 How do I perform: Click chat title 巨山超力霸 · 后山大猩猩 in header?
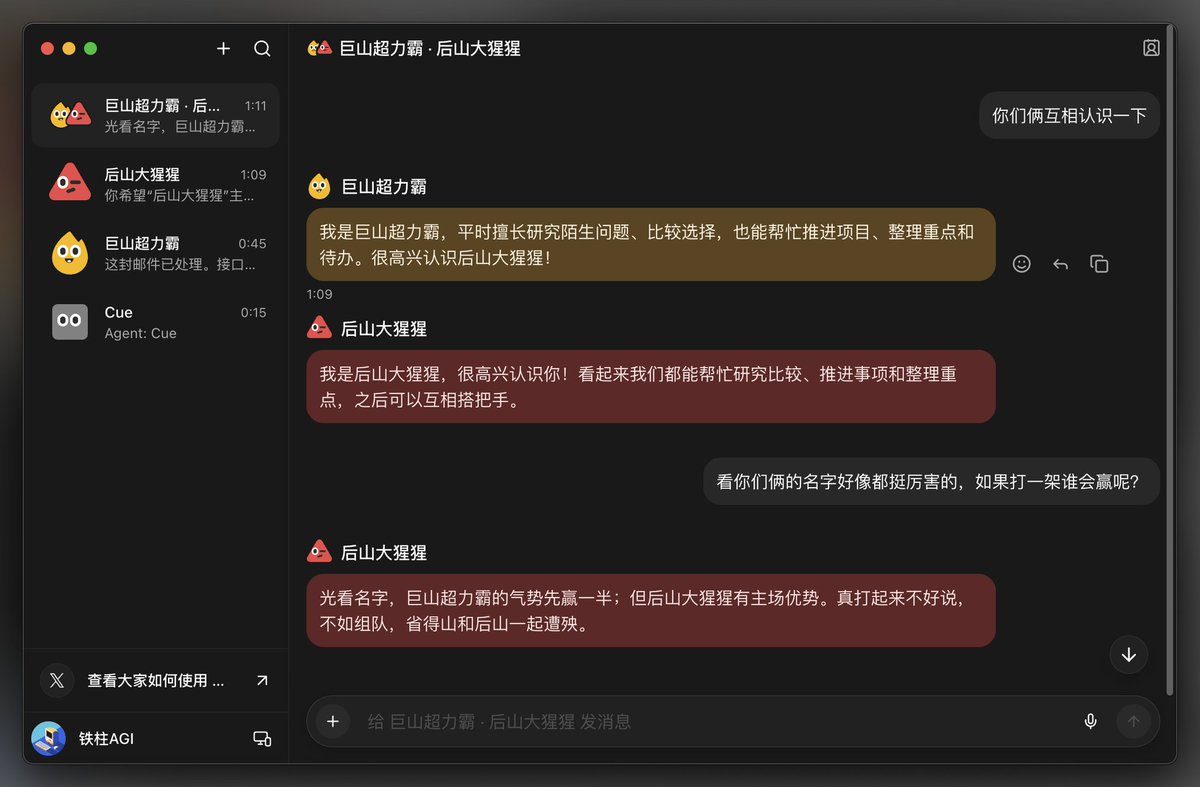430,48
